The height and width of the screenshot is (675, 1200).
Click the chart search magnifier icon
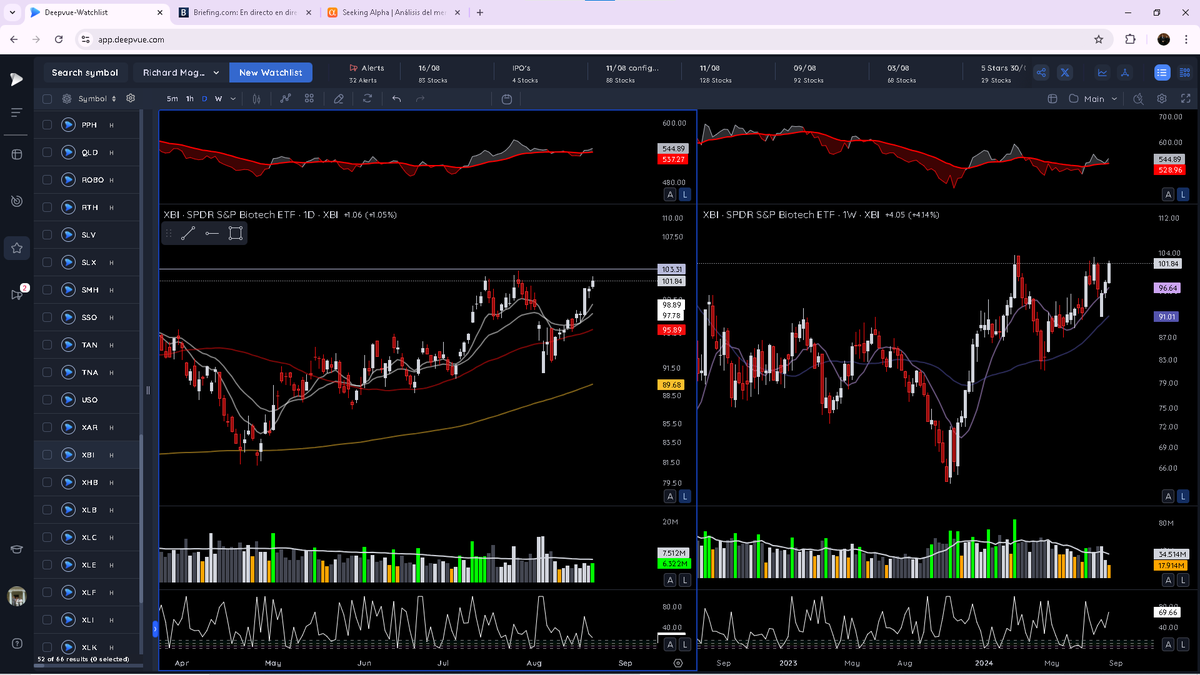[x=1138, y=99]
